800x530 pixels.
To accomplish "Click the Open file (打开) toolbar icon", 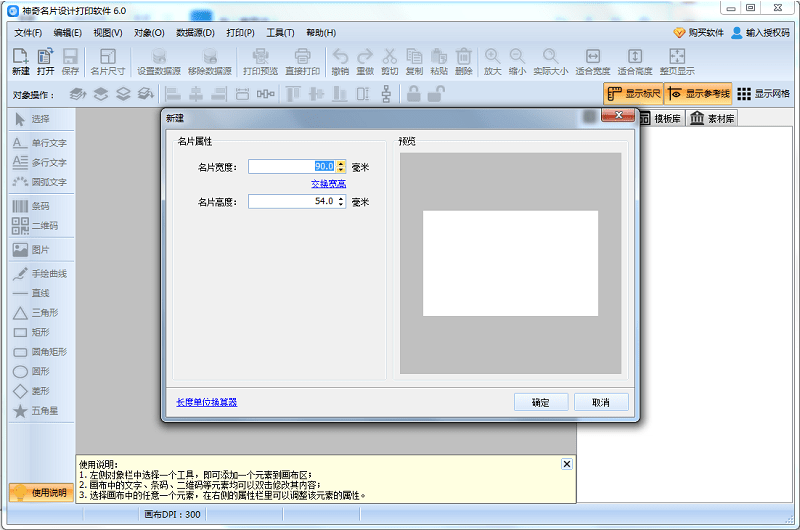I will point(46,61).
